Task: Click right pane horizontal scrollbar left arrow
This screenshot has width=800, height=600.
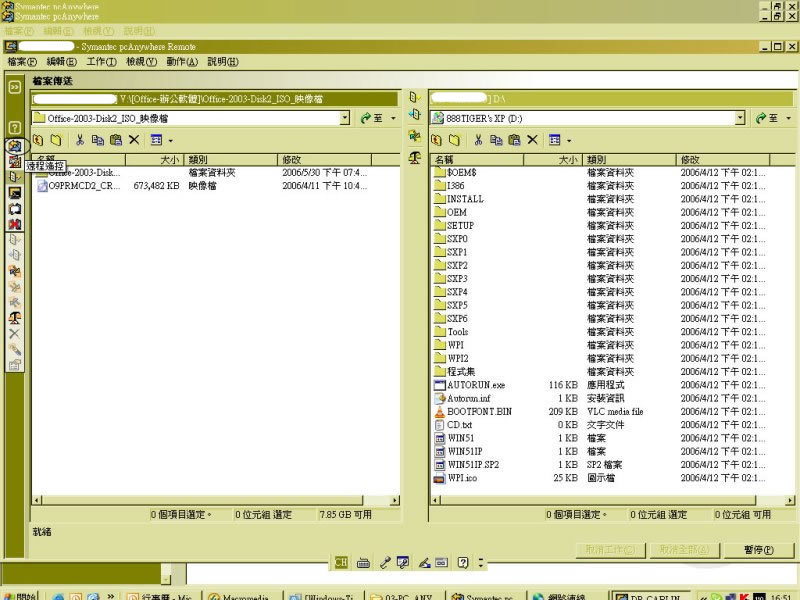Action: tap(436, 501)
